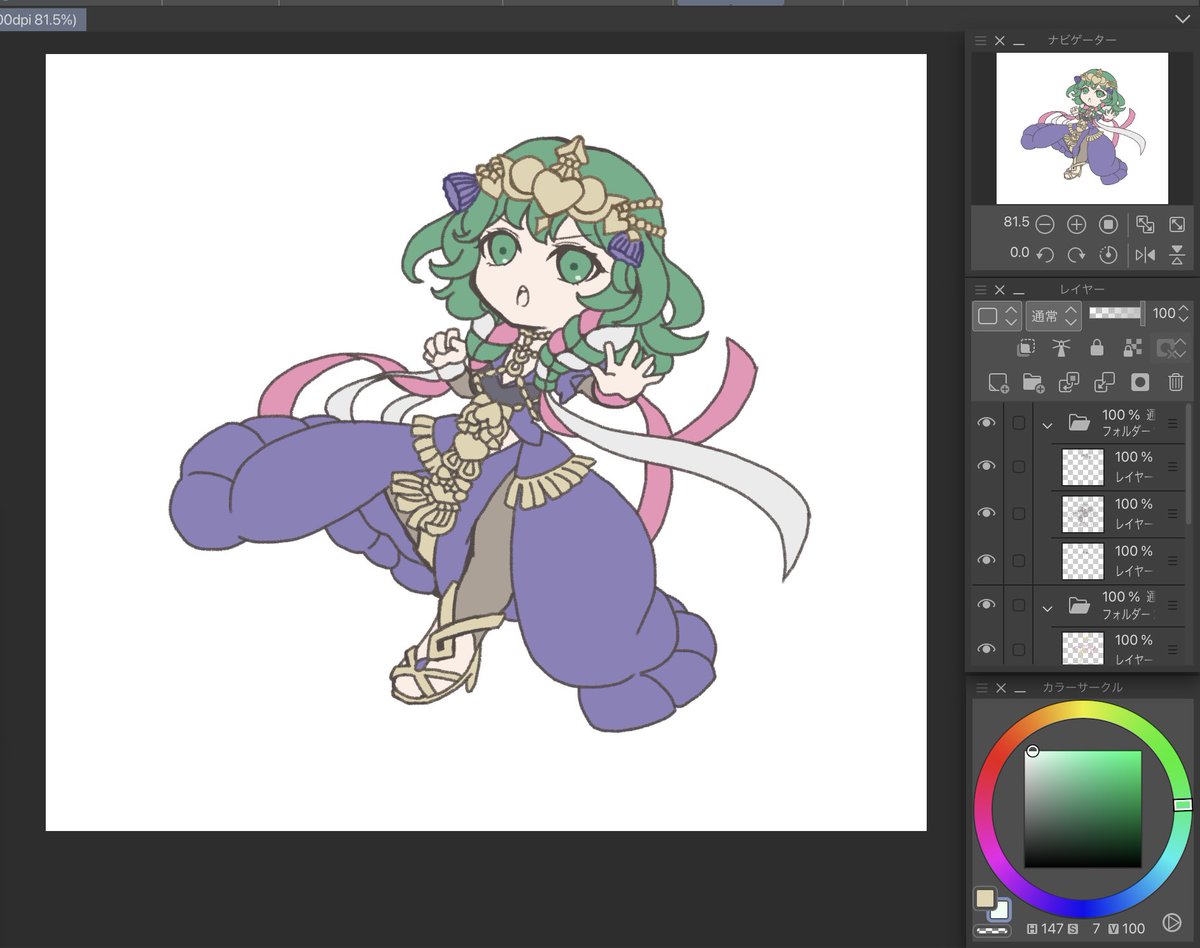The height and width of the screenshot is (948, 1200).
Task: Click the grip handle on the top folder row
Action: tap(1173, 424)
